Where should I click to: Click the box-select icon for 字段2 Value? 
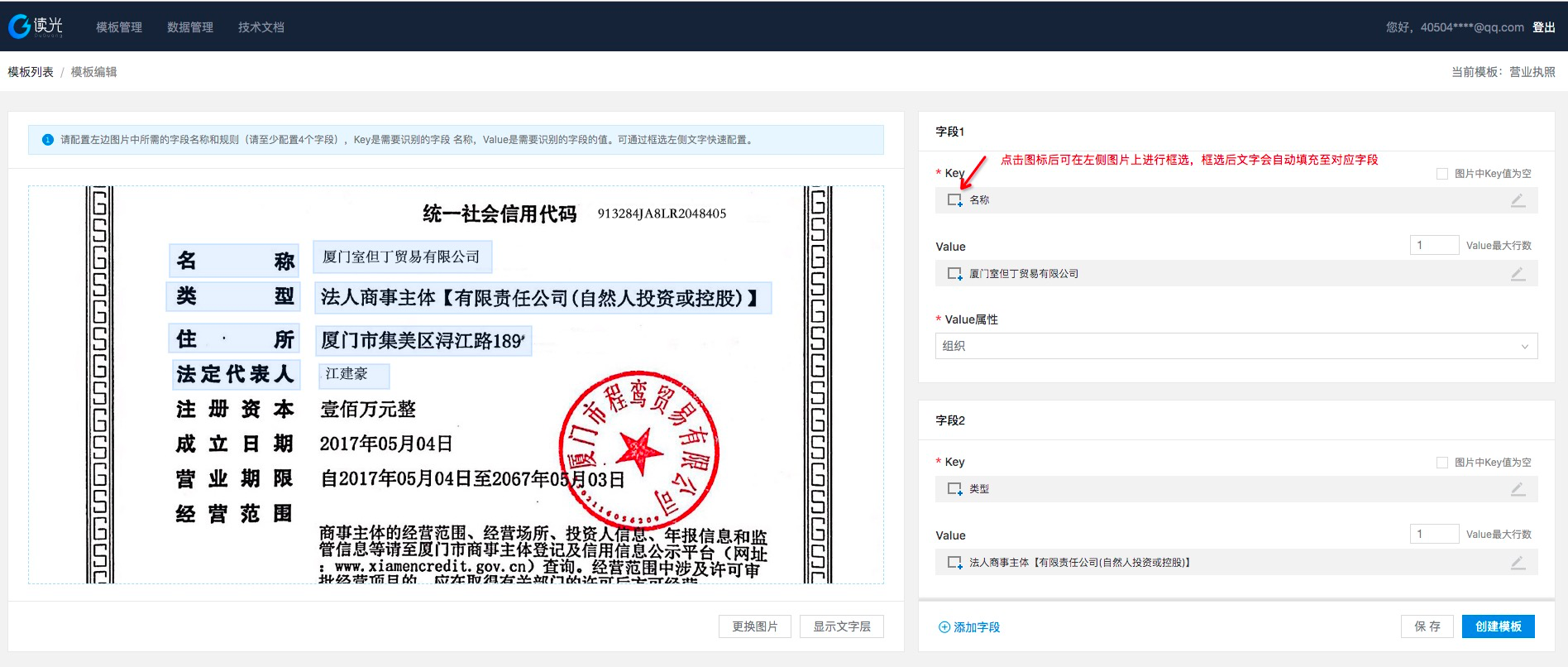(954, 563)
